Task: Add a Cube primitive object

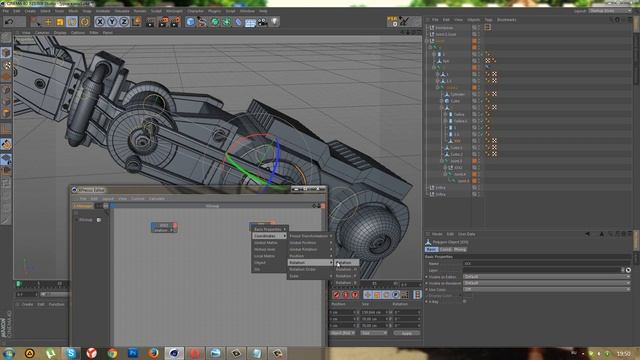Action: [x=190, y=22]
